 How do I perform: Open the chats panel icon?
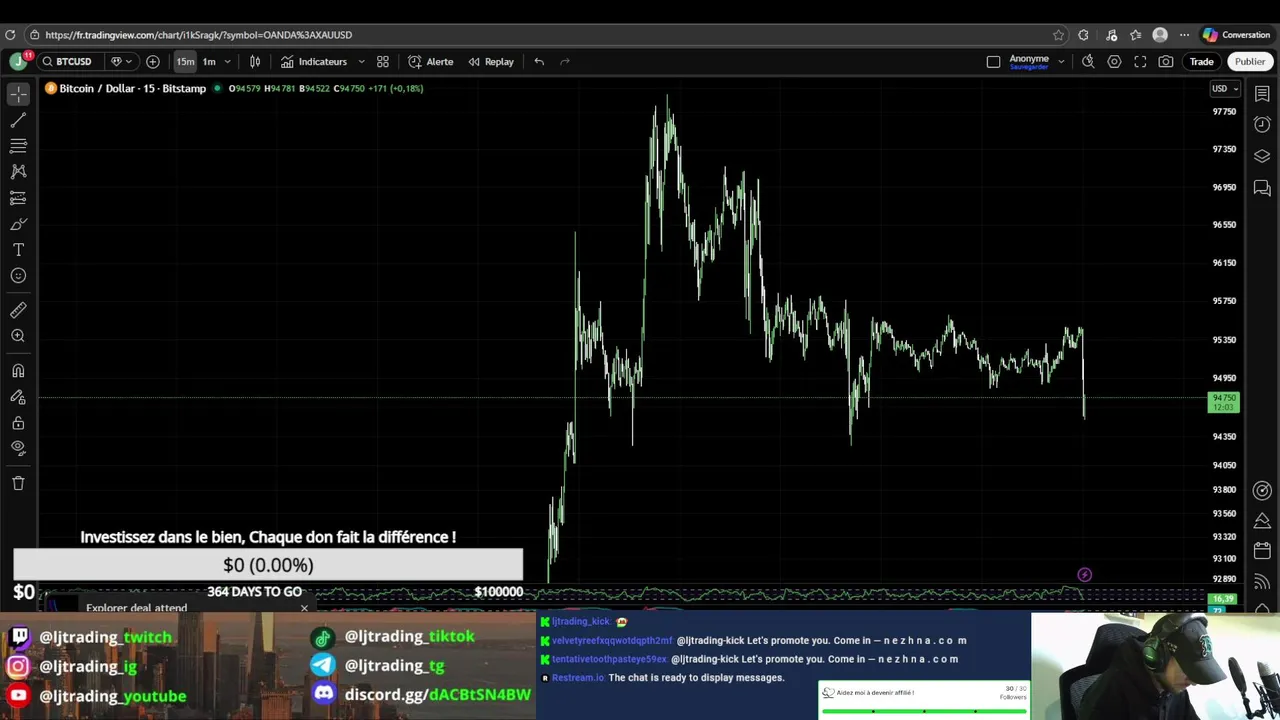(x=1262, y=188)
